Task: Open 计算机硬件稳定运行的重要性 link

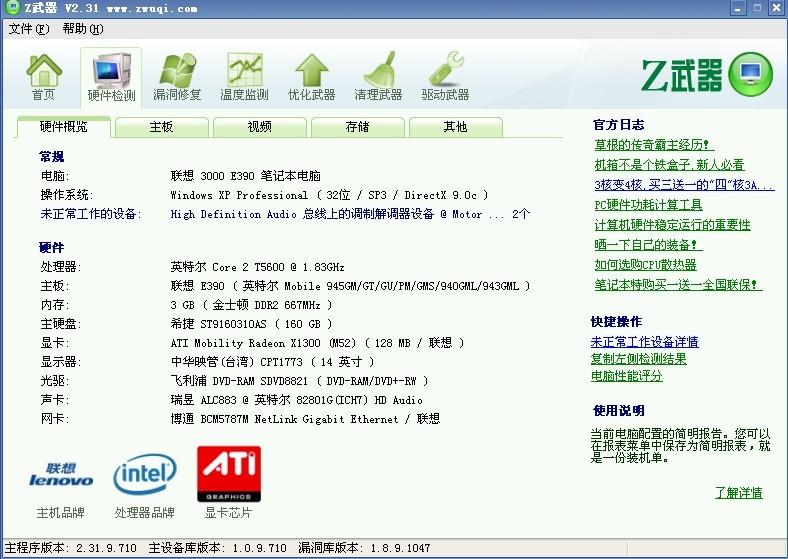Action: [x=672, y=225]
